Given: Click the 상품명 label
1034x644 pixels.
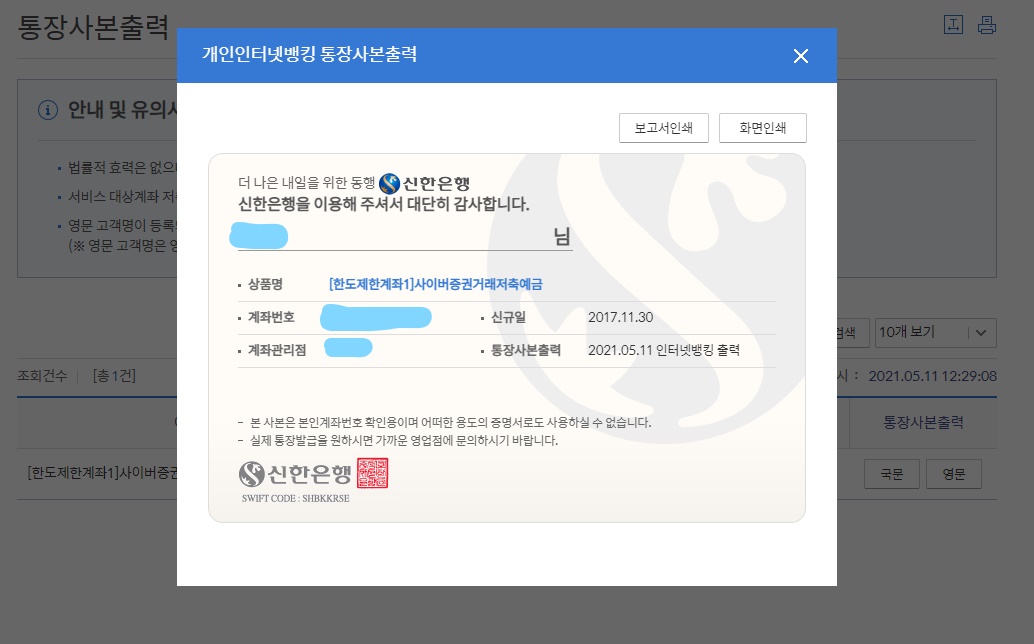Looking at the screenshot, I should pos(265,284).
